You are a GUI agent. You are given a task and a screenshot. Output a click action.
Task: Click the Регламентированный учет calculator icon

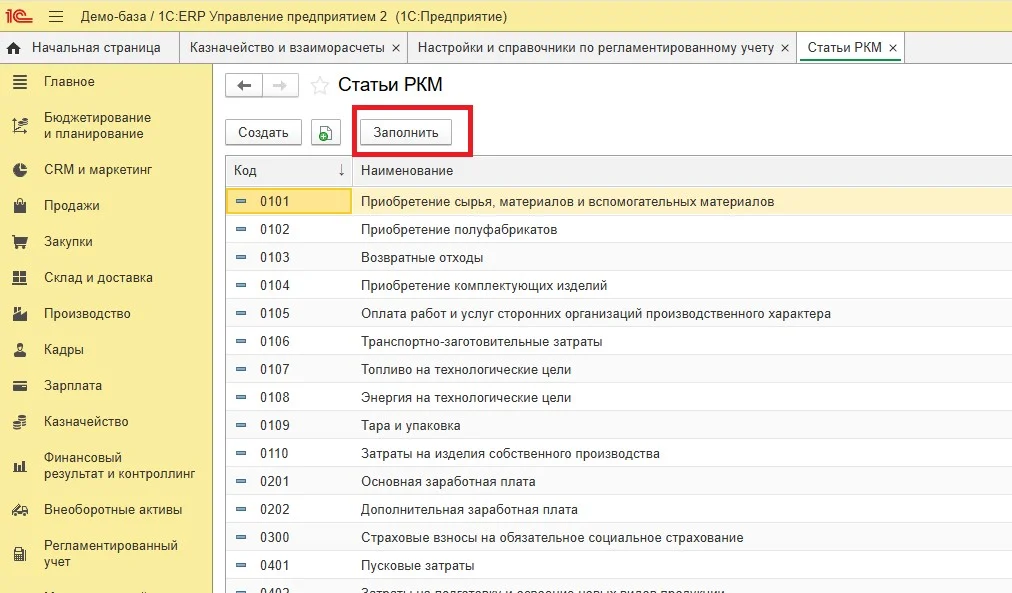[x=20, y=554]
